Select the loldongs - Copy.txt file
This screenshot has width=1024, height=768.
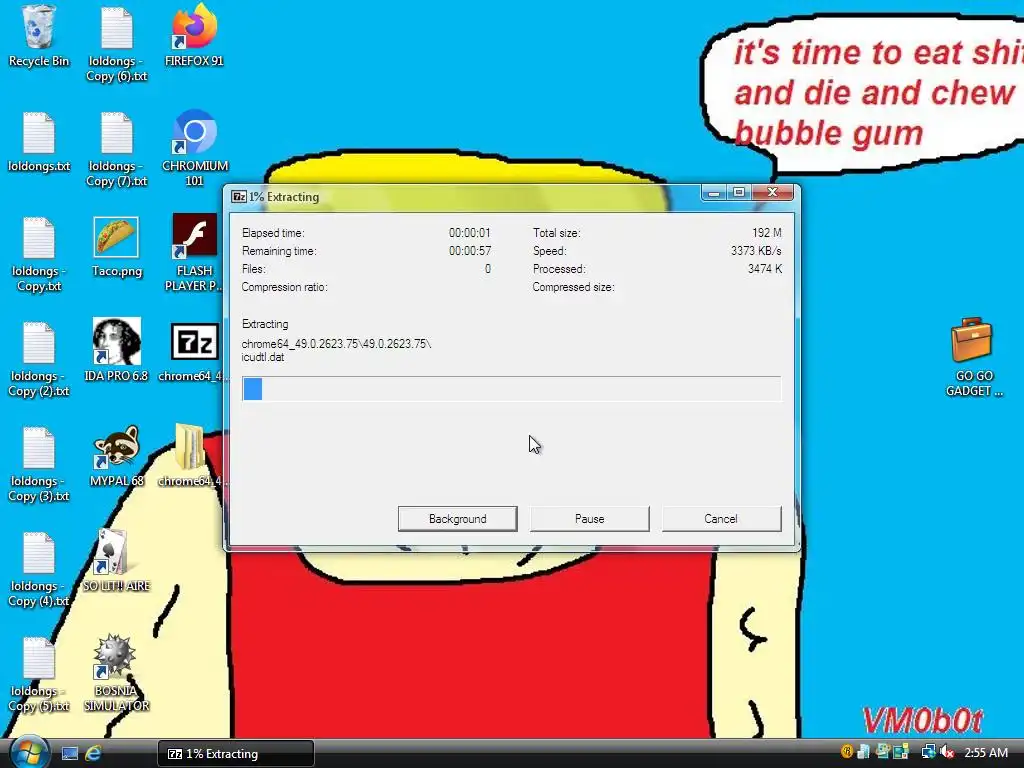39,255
